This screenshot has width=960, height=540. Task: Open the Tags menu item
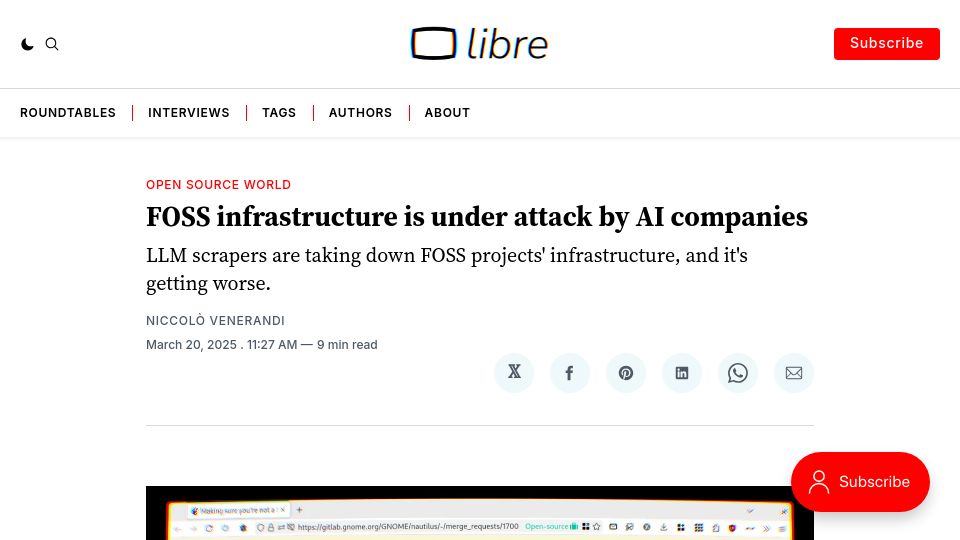click(279, 113)
